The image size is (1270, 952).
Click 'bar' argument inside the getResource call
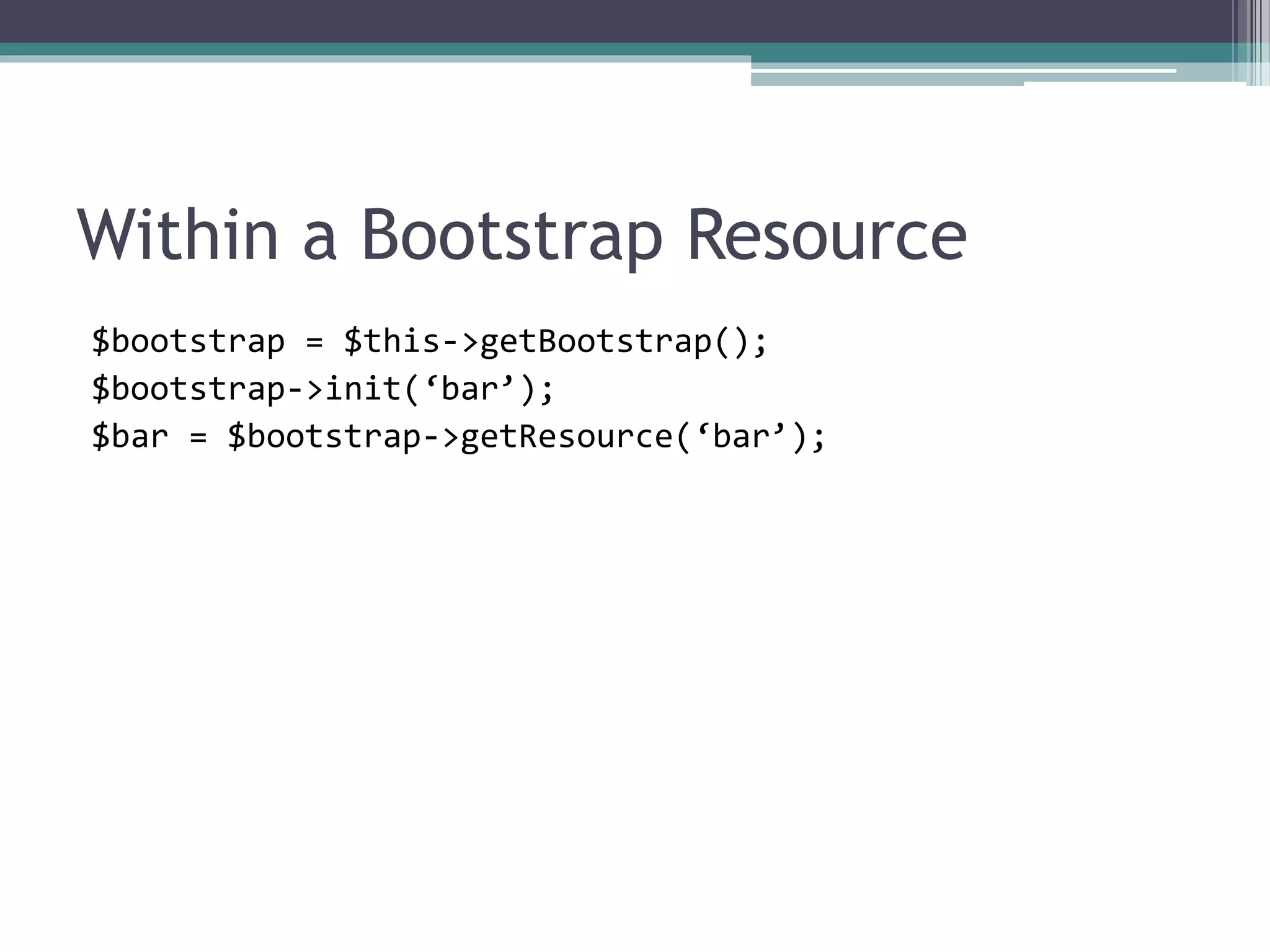click(x=741, y=436)
